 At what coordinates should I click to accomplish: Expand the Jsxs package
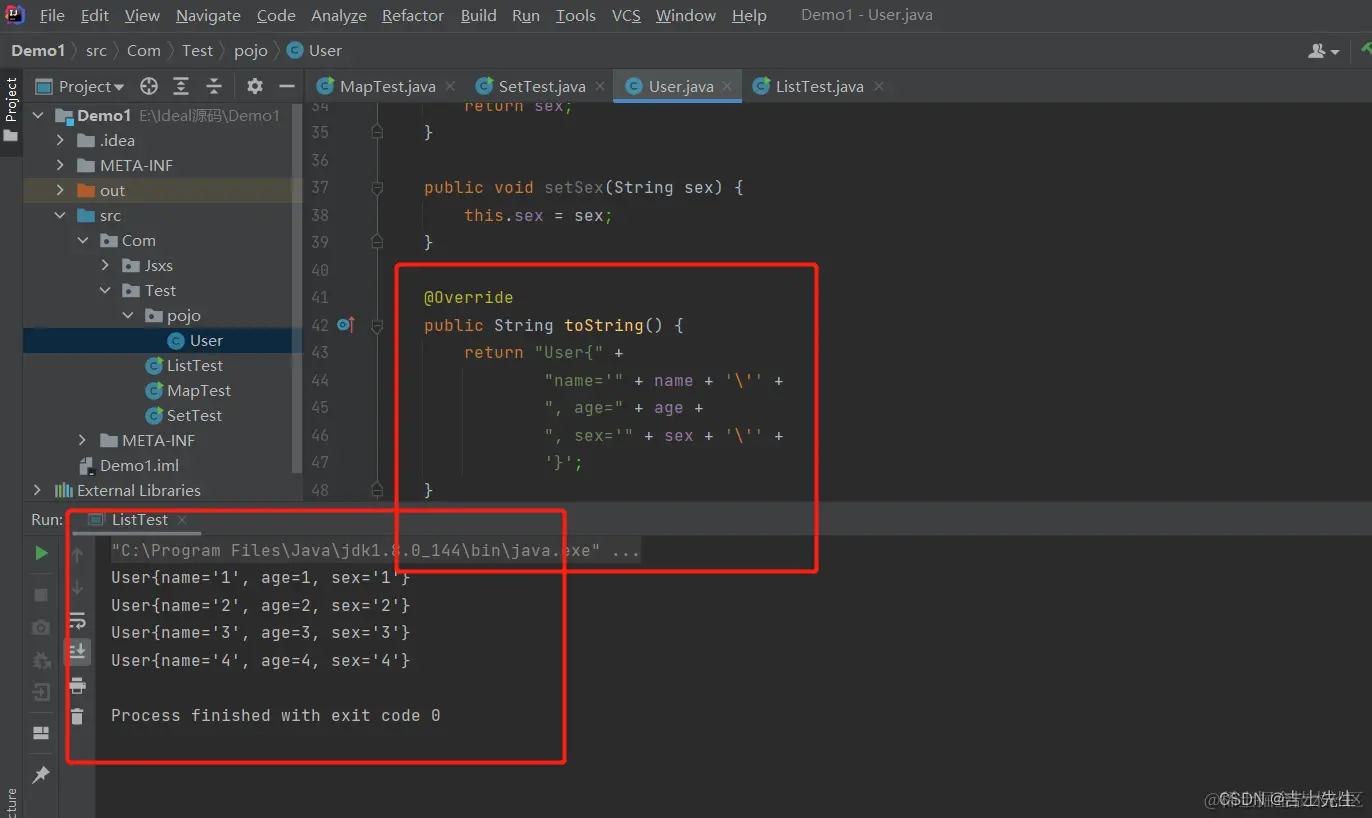(105, 265)
